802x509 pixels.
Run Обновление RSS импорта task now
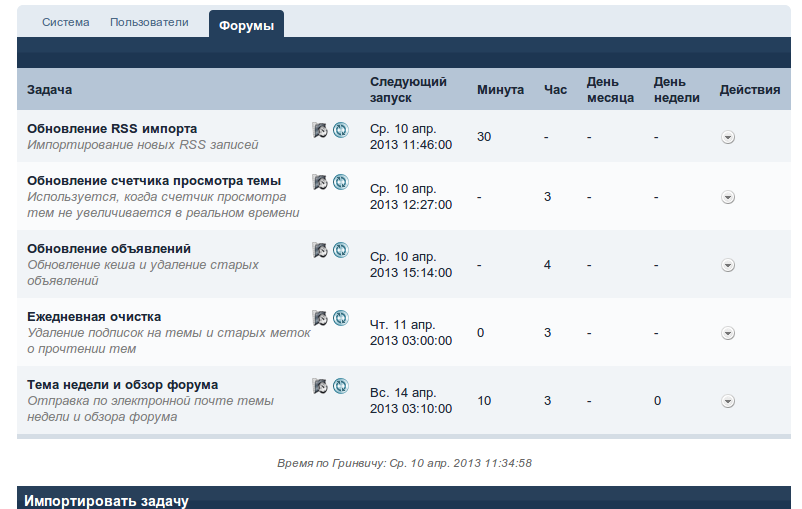(341, 130)
